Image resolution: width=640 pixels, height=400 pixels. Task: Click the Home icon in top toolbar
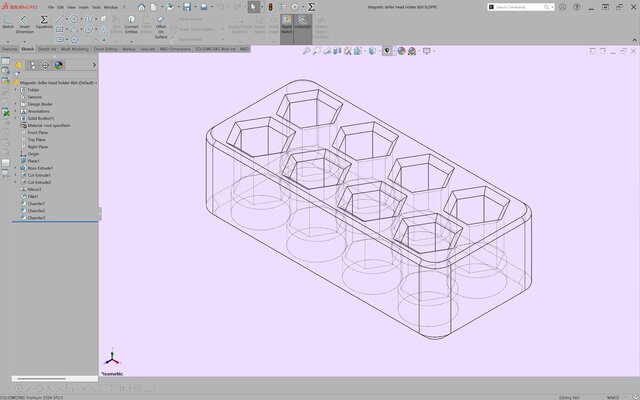point(142,8)
